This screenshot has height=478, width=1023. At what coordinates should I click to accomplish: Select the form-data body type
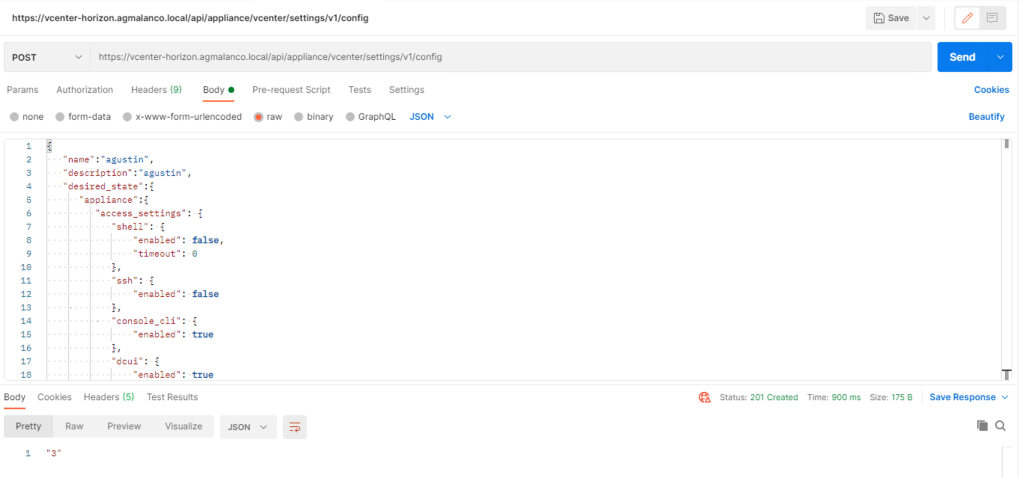pos(83,117)
